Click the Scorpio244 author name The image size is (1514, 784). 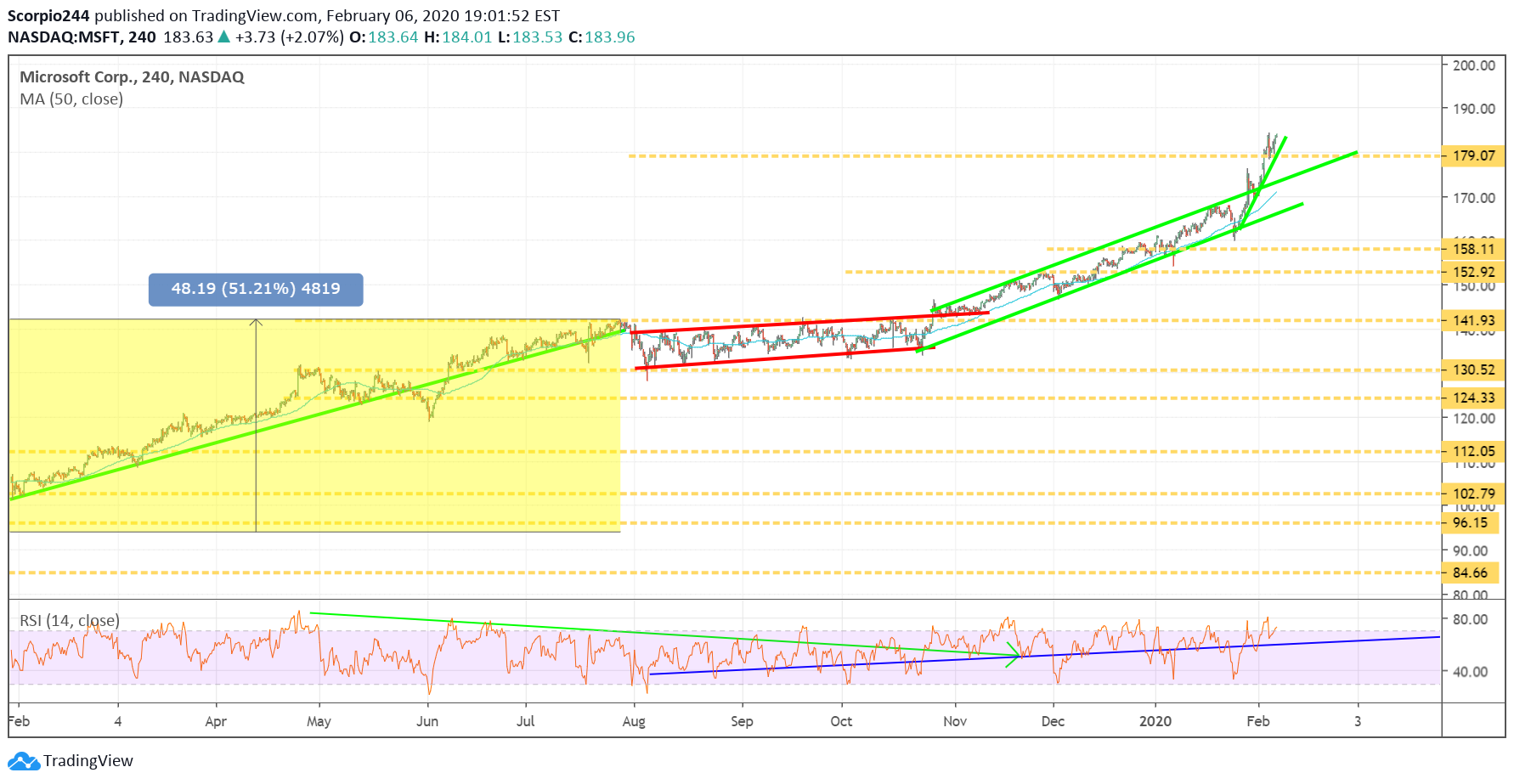click(x=48, y=15)
